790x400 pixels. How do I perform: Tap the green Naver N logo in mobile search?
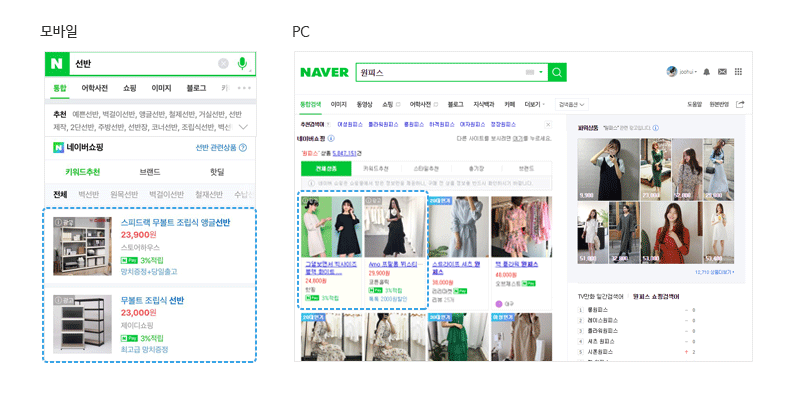[57, 63]
